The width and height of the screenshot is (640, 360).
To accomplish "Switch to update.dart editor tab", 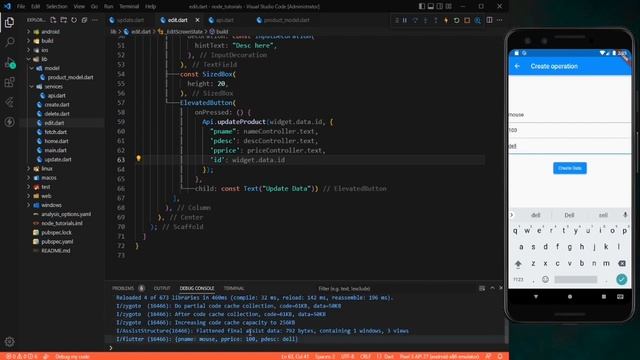I will coord(130,20).
